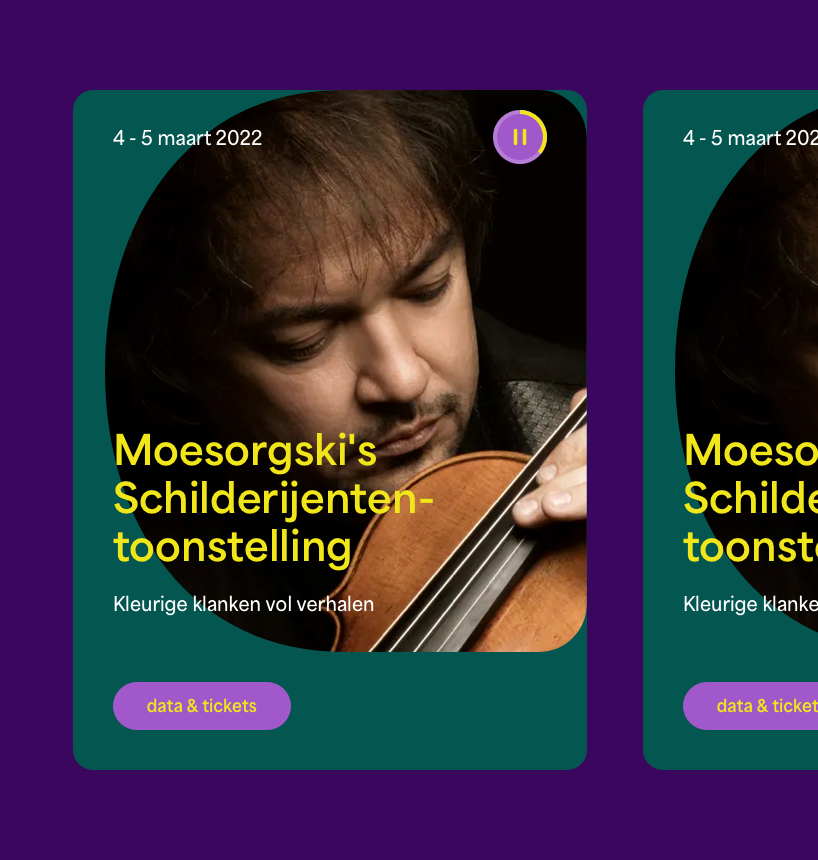Select the "4 - 5 maart 2022" date on full card
This screenshot has width=818, height=860.
[188, 138]
